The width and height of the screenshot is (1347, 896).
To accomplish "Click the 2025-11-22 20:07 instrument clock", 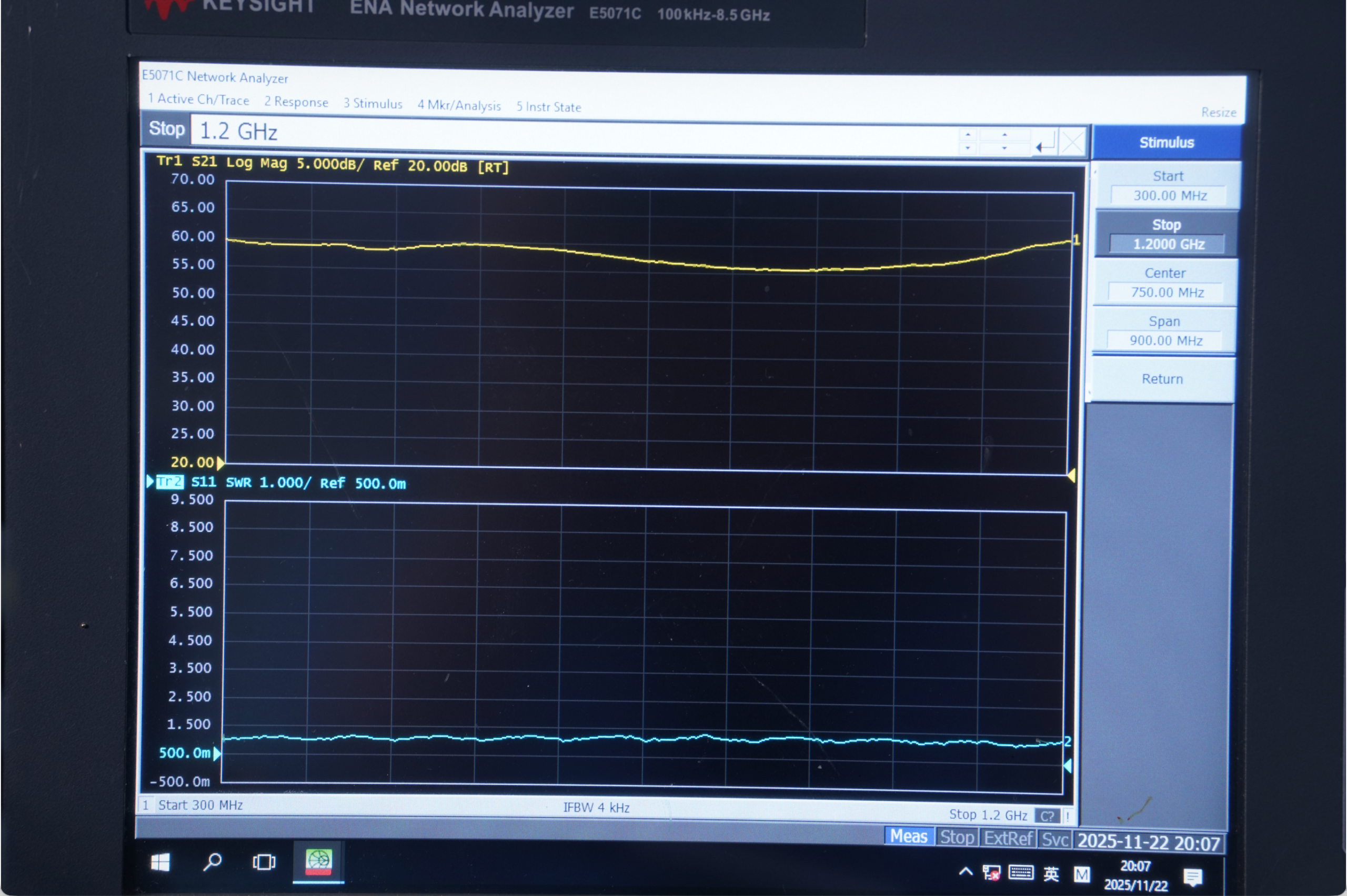I will (x=1149, y=843).
